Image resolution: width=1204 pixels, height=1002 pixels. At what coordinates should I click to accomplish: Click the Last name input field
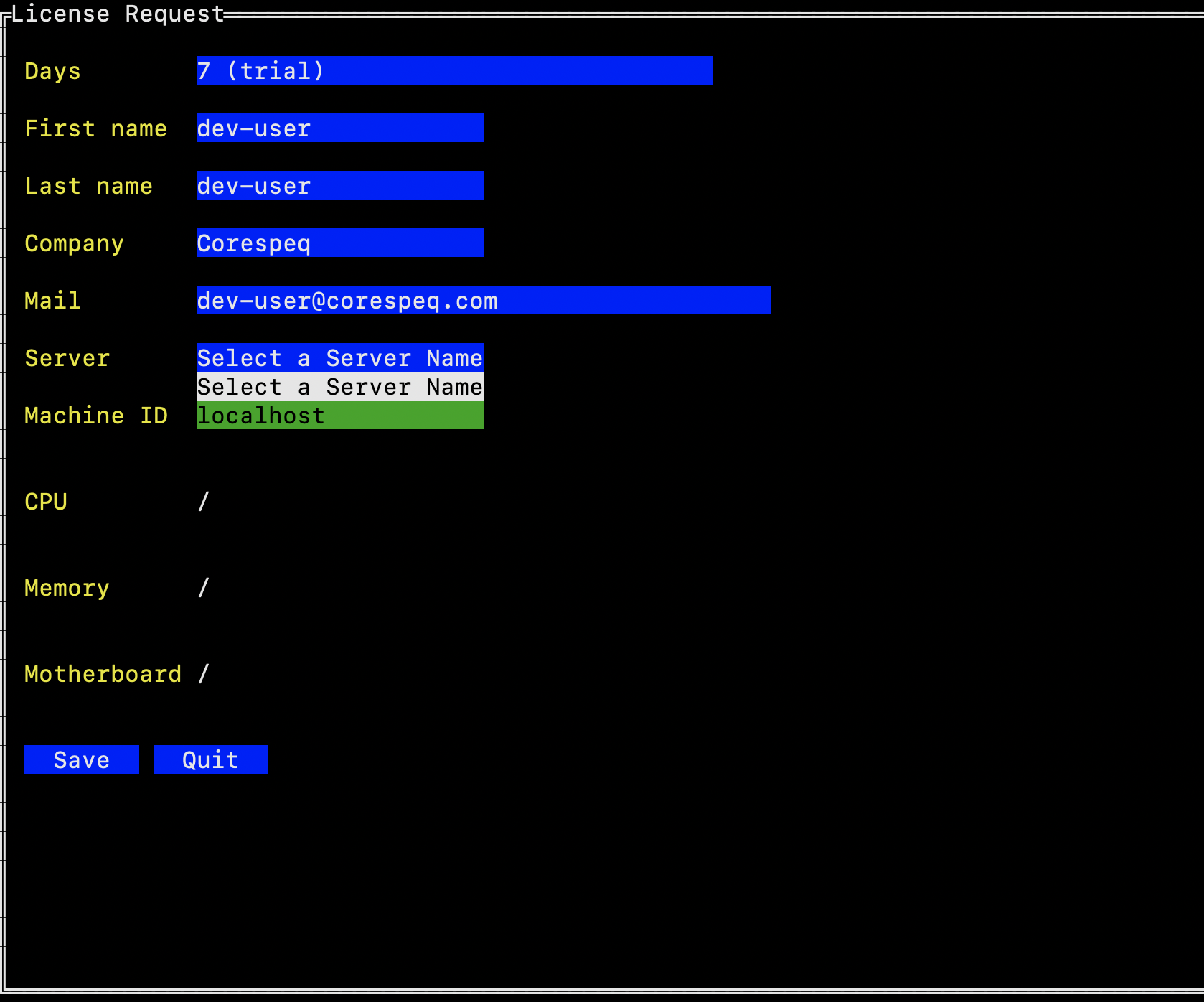point(339,185)
